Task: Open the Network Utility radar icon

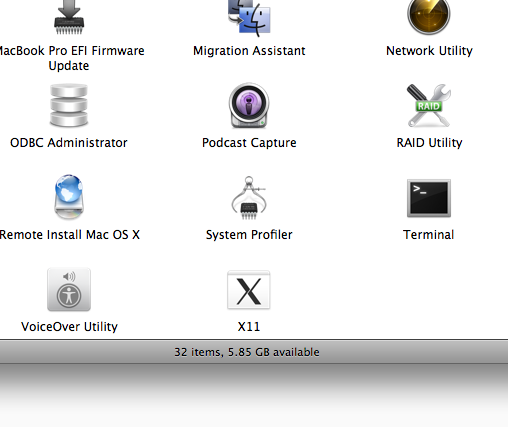Action: (x=429, y=17)
